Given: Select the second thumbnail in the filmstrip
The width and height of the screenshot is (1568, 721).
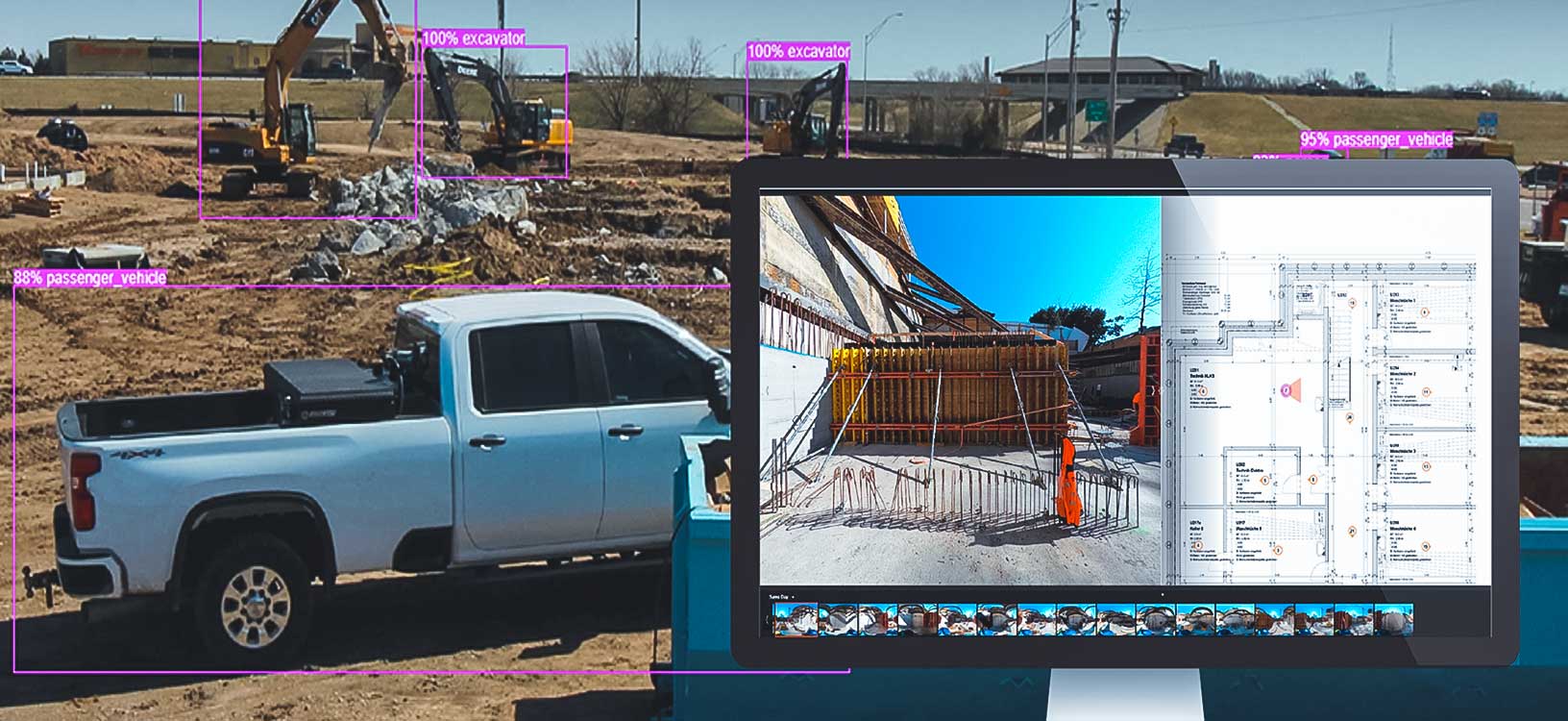Looking at the screenshot, I should coord(838,620).
